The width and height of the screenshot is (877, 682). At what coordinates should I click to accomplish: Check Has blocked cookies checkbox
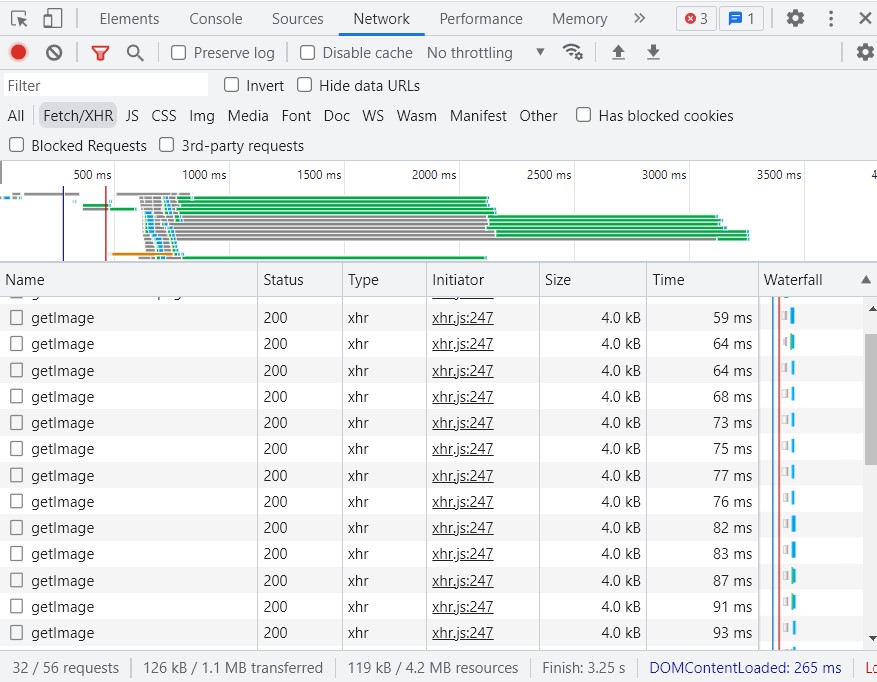583,115
